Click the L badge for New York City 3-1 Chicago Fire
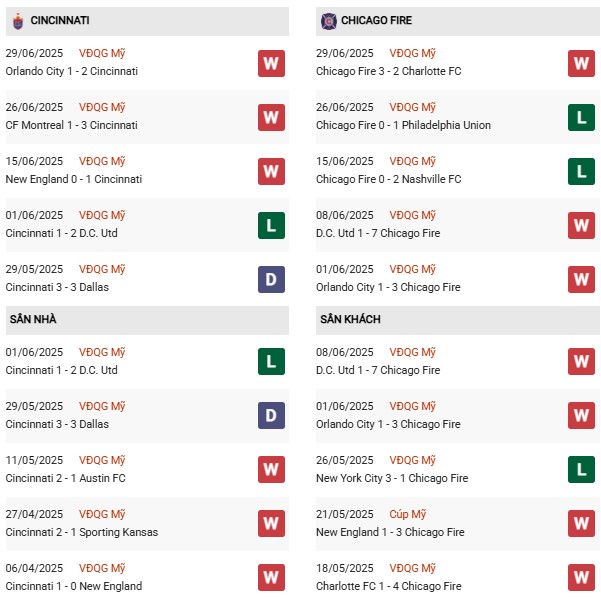 (x=581, y=470)
